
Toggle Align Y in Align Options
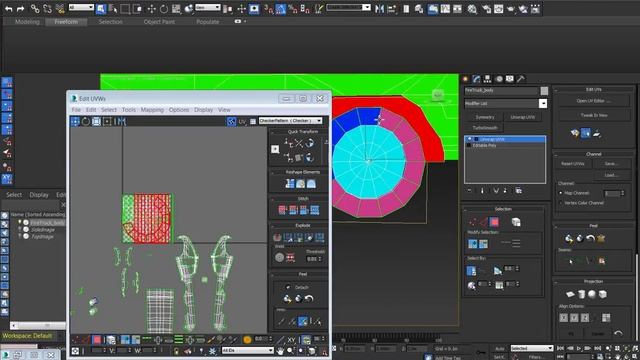coord(574,318)
